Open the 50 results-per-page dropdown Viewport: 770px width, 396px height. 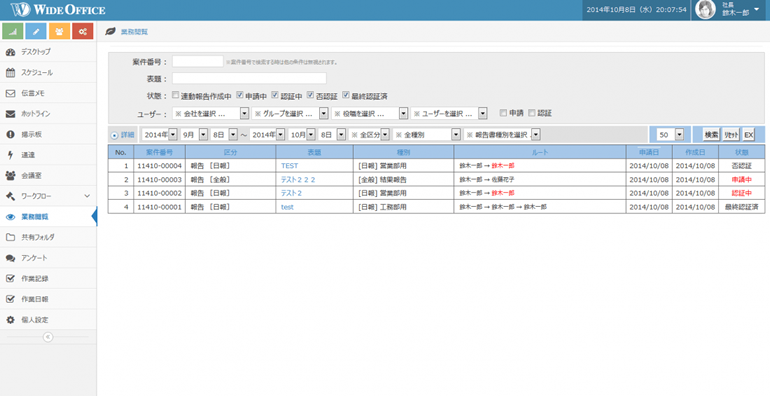point(670,135)
